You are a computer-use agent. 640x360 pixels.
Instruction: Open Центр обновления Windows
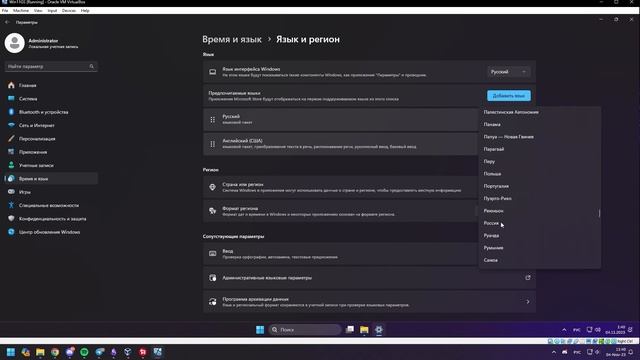point(51,232)
